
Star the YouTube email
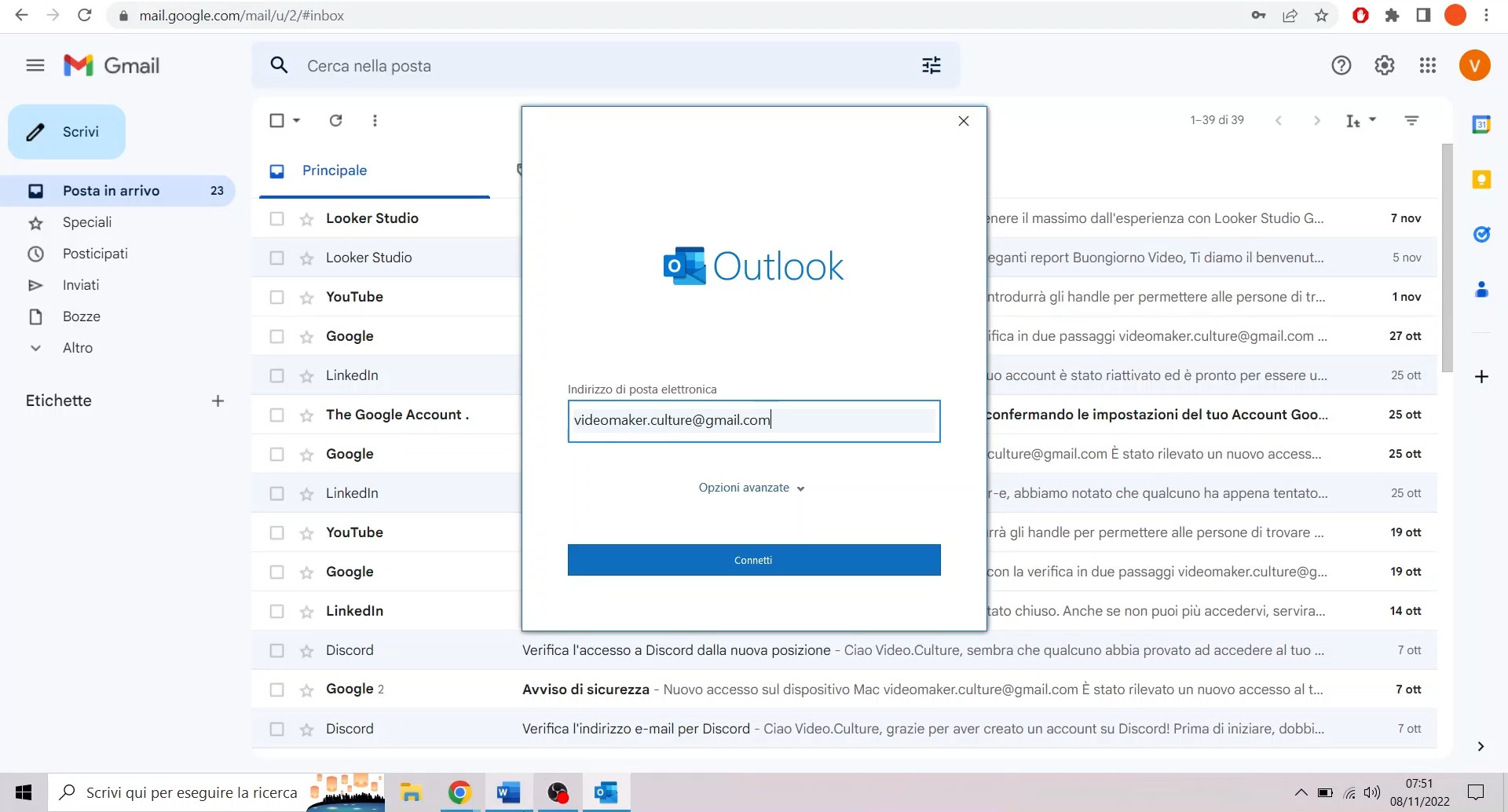[306, 297]
